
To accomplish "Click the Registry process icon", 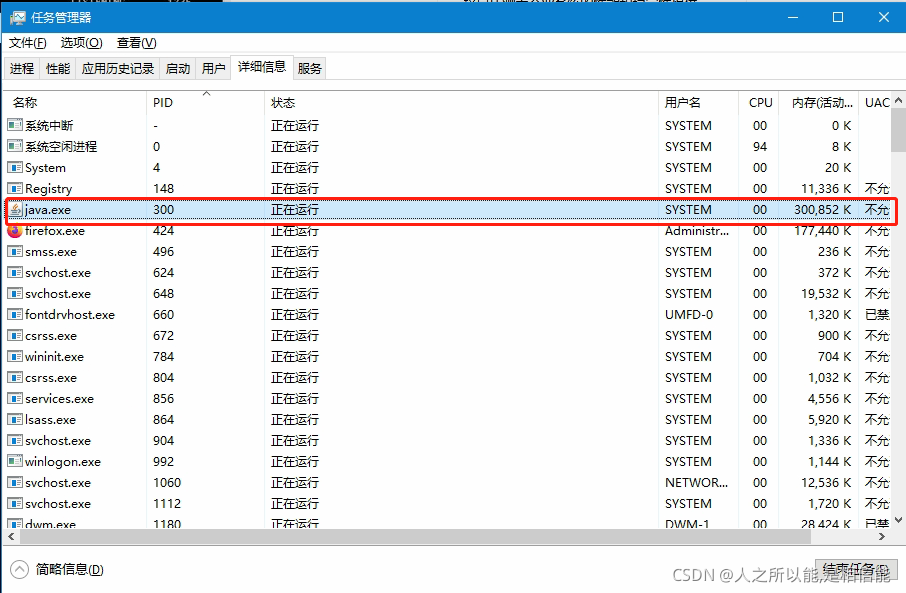I will (15, 188).
